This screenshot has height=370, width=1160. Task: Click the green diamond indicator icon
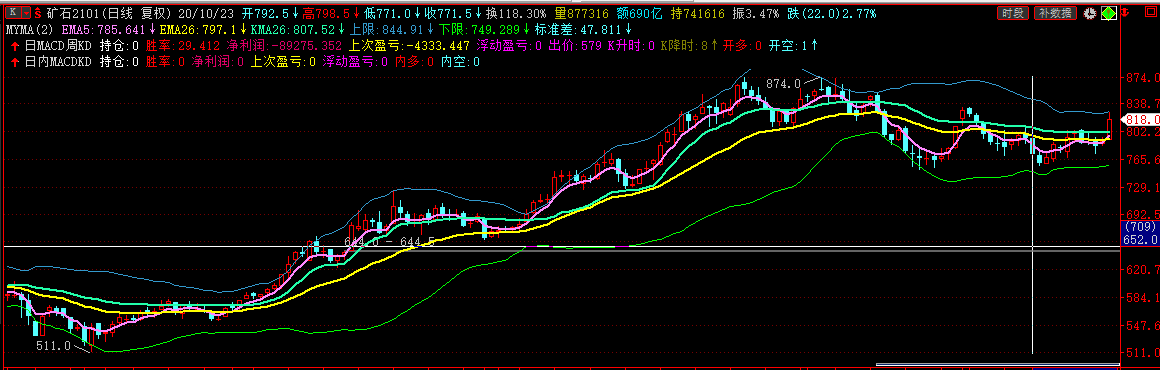1109,13
